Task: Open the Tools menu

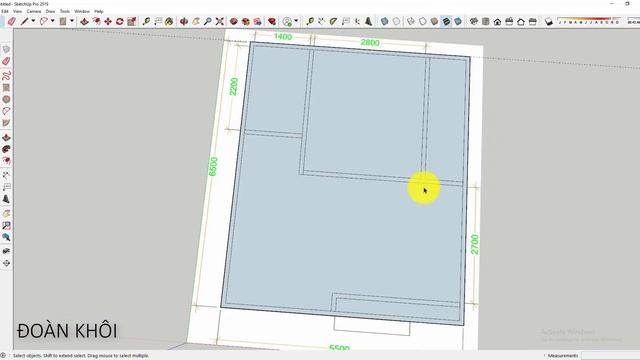Action: [x=65, y=11]
